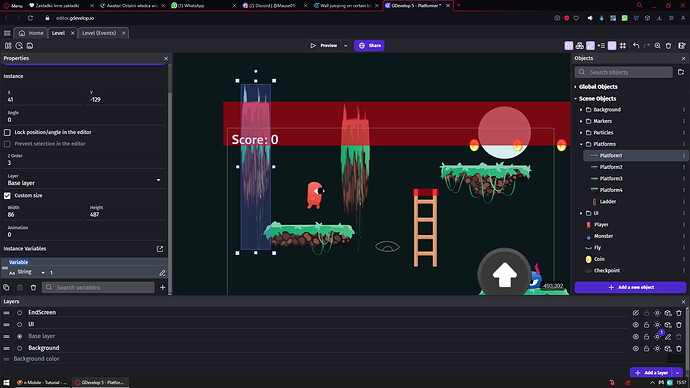Click the Background color swatch in Layers
Screen dimensions: 690x388
pos(675,359)
